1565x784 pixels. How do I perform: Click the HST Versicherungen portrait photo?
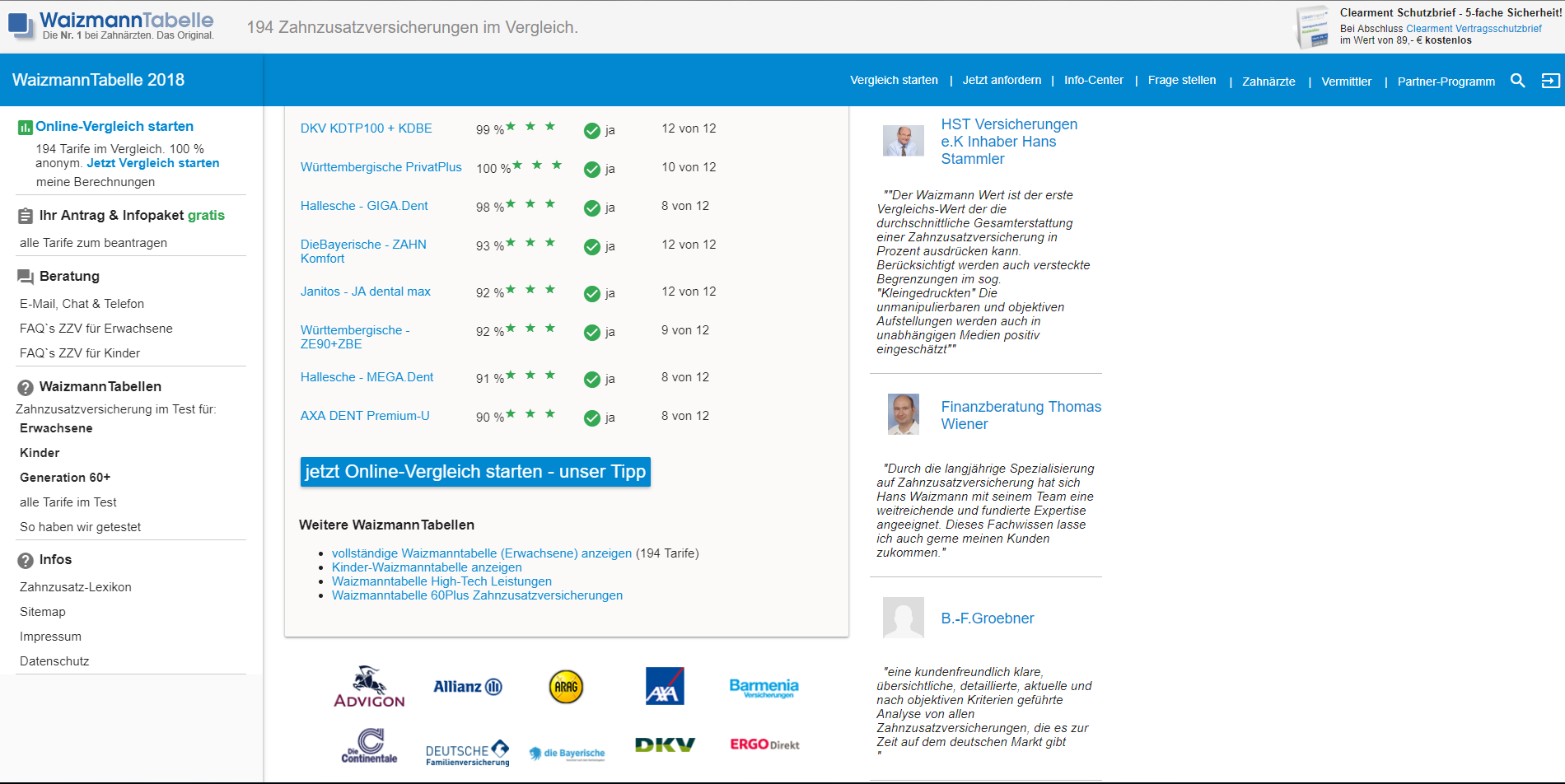tap(904, 141)
